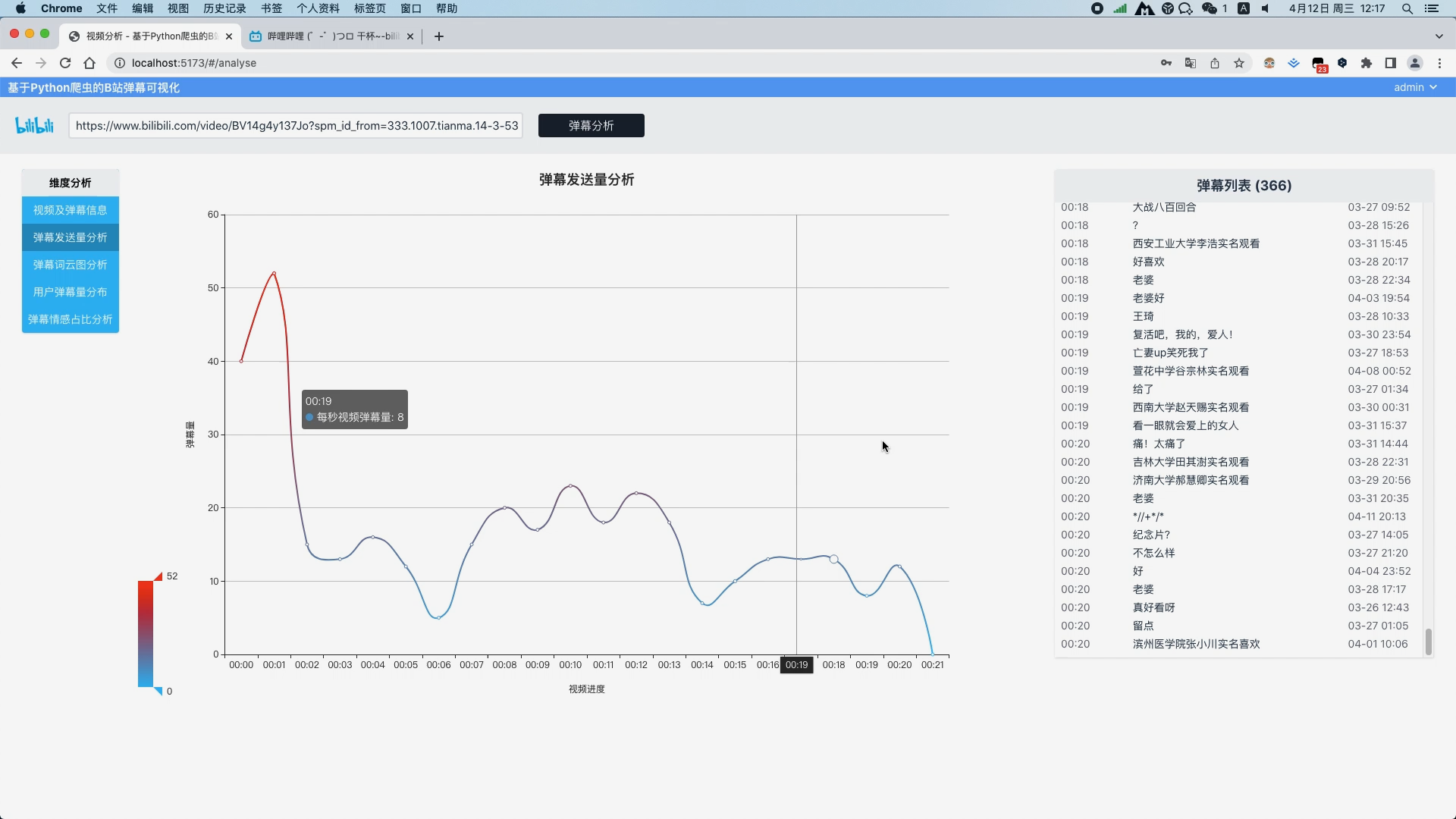Select 弹幕情感占比分析 in sidebar
This screenshot has width=1456, height=819.
point(70,319)
